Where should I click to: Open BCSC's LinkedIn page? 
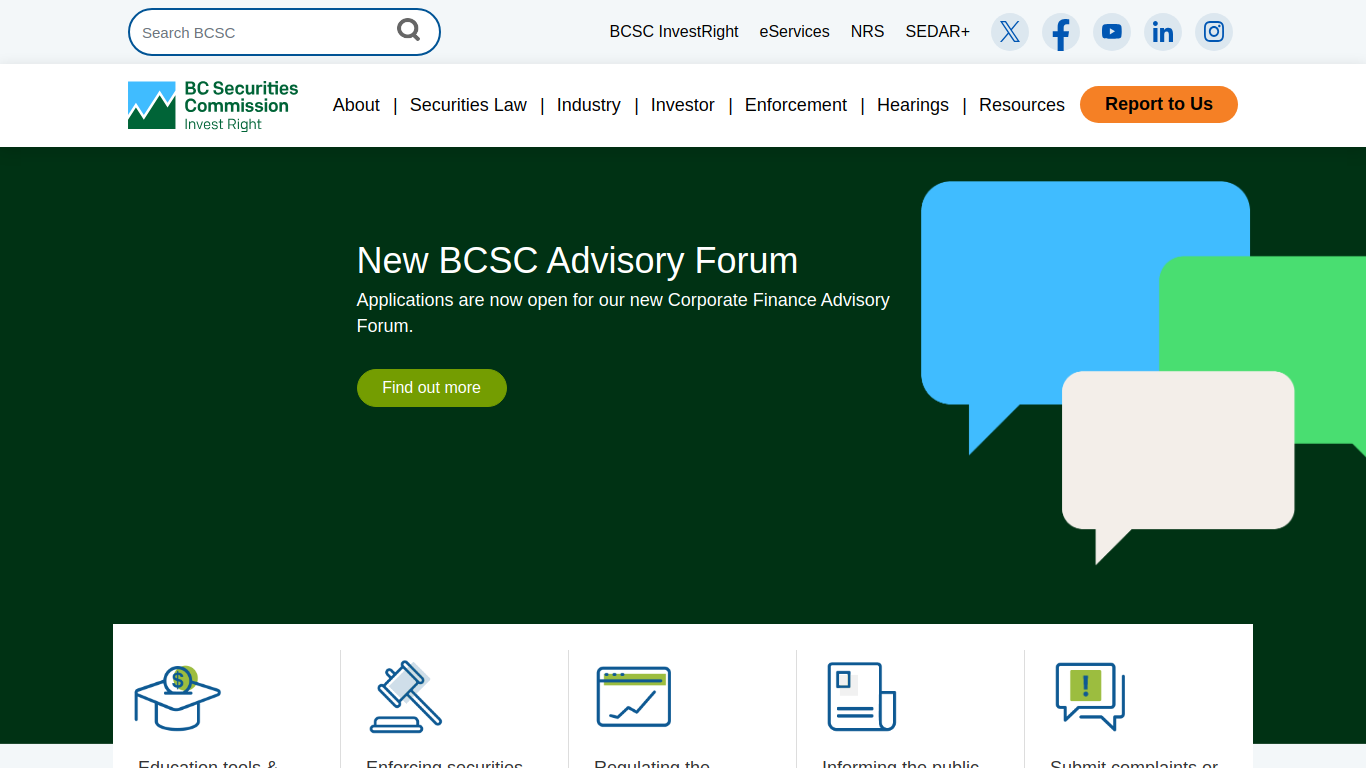(x=1163, y=32)
